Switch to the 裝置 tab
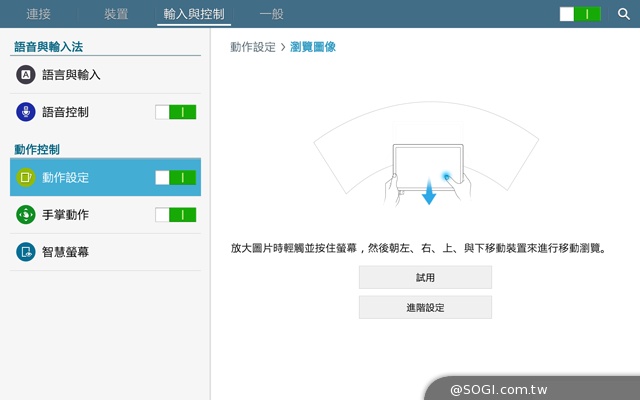Screen dimensions: 640x400 coord(116,14)
